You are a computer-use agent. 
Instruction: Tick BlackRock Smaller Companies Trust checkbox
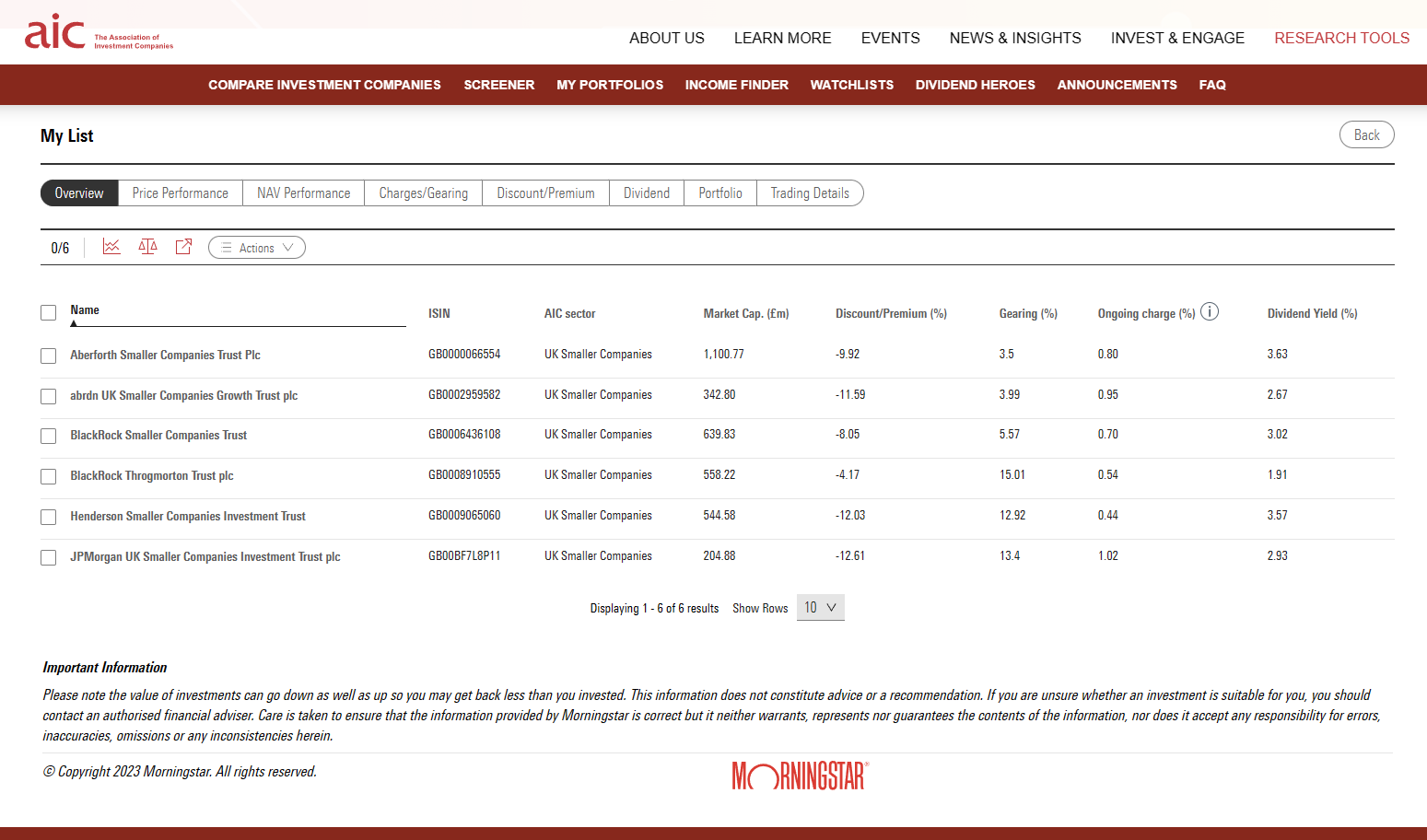click(x=49, y=436)
